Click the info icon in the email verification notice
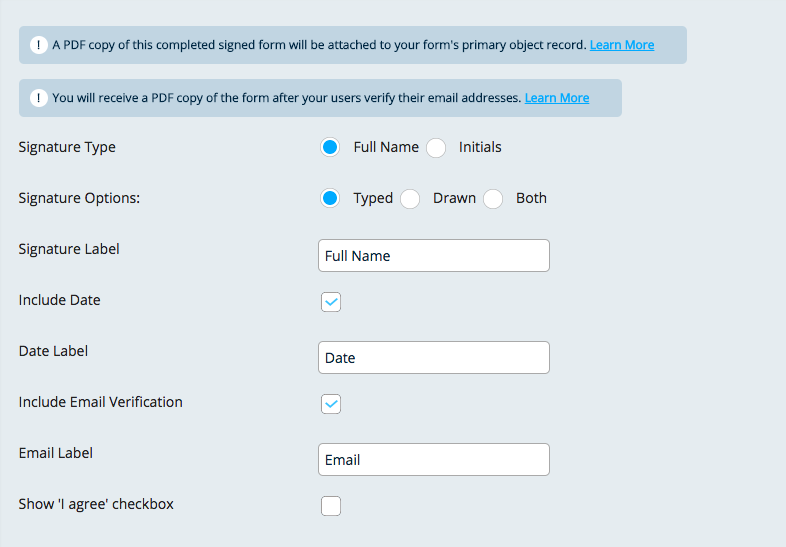 click(x=39, y=98)
